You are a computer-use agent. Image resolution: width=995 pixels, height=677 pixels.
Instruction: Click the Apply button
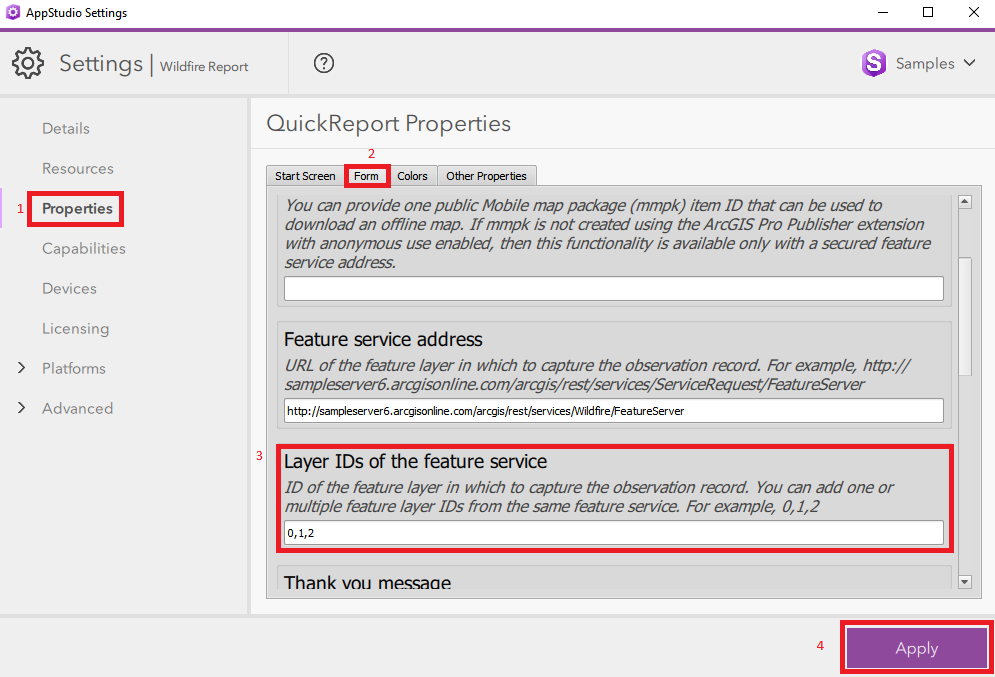click(x=917, y=648)
